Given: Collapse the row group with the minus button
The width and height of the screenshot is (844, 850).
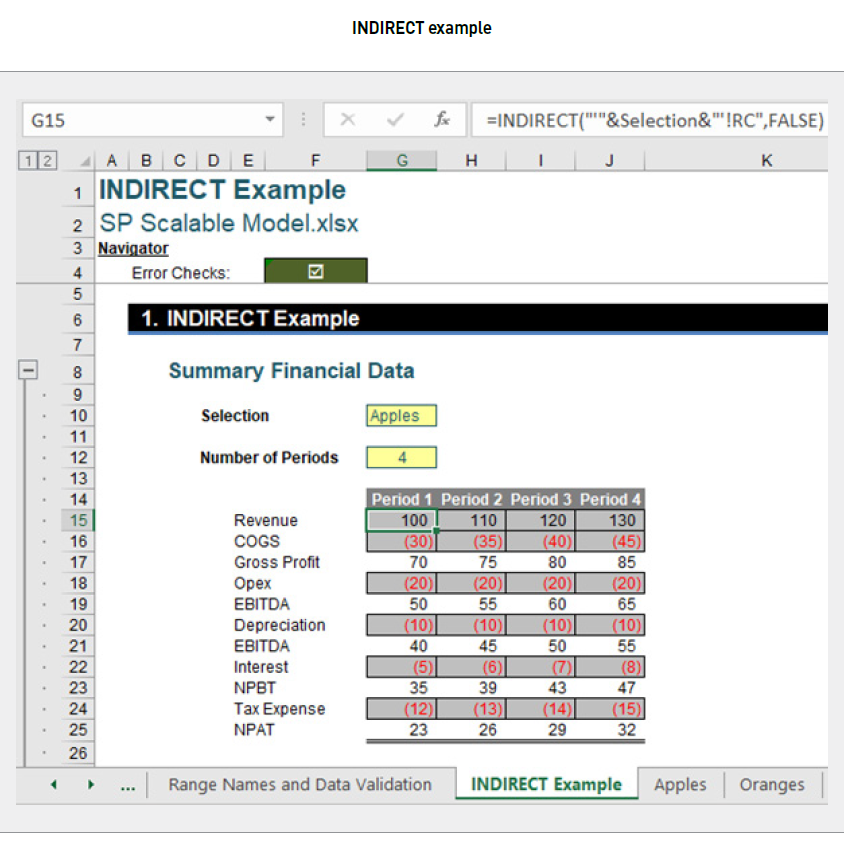Looking at the screenshot, I should [27, 371].
